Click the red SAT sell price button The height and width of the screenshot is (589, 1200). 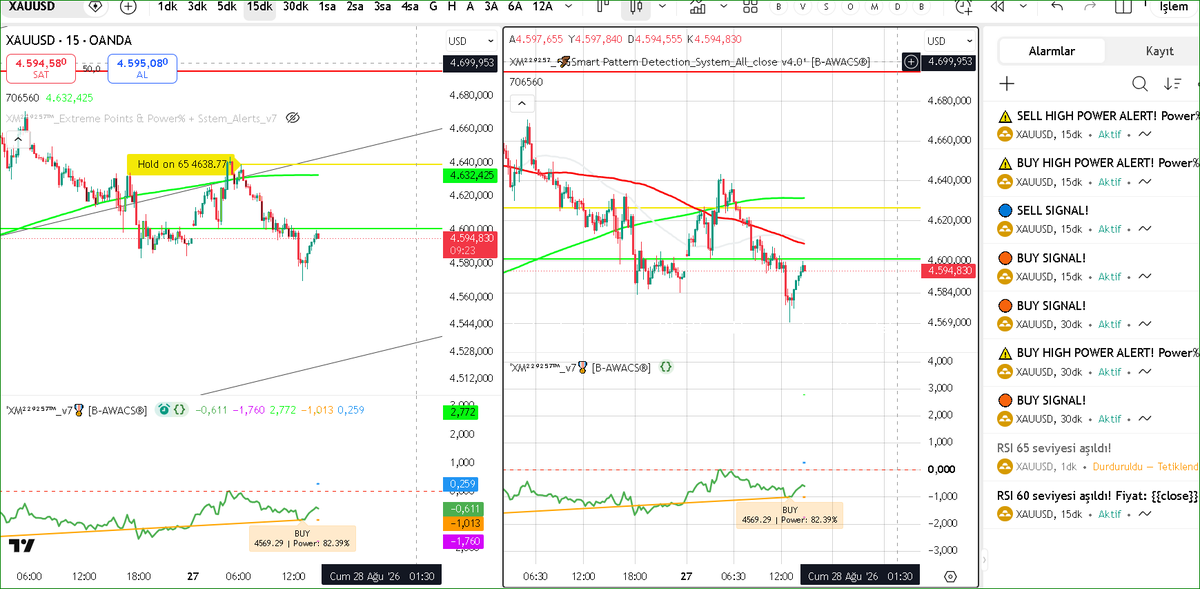point(40,68)
